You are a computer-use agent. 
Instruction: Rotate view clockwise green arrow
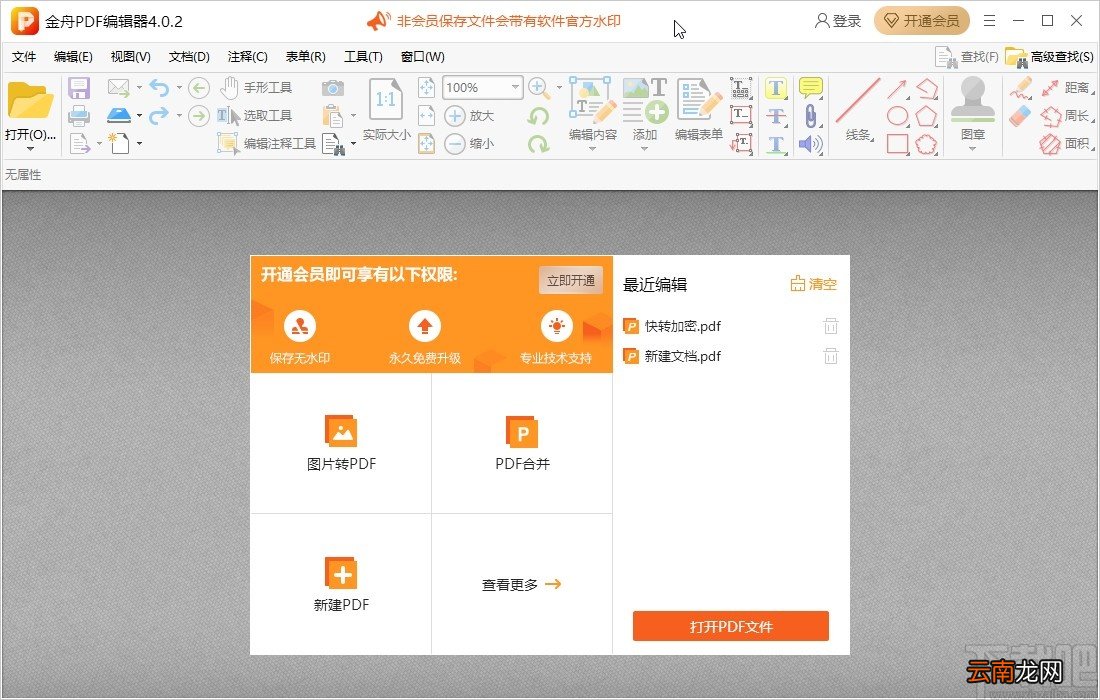pos(539,144)
